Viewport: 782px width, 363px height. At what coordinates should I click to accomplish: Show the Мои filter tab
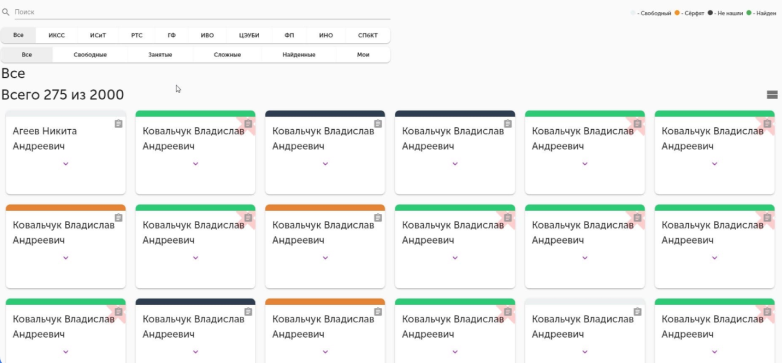363,55
